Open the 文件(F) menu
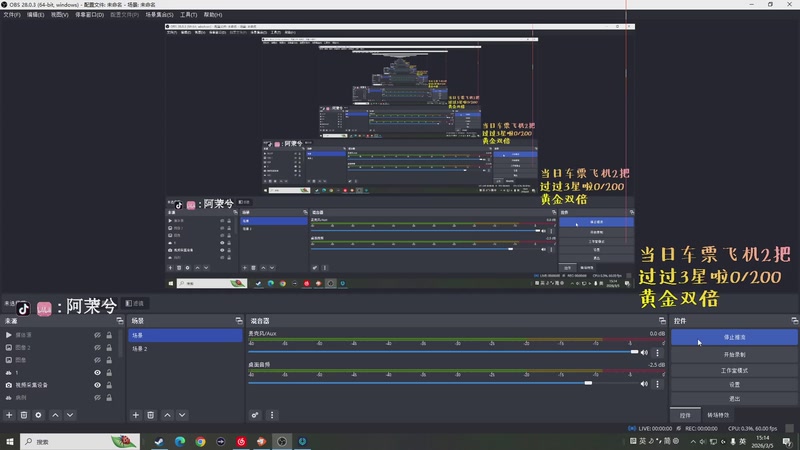The height and width of the screenshot is (450, 800). pyautogui.click(x=12, y=15)
